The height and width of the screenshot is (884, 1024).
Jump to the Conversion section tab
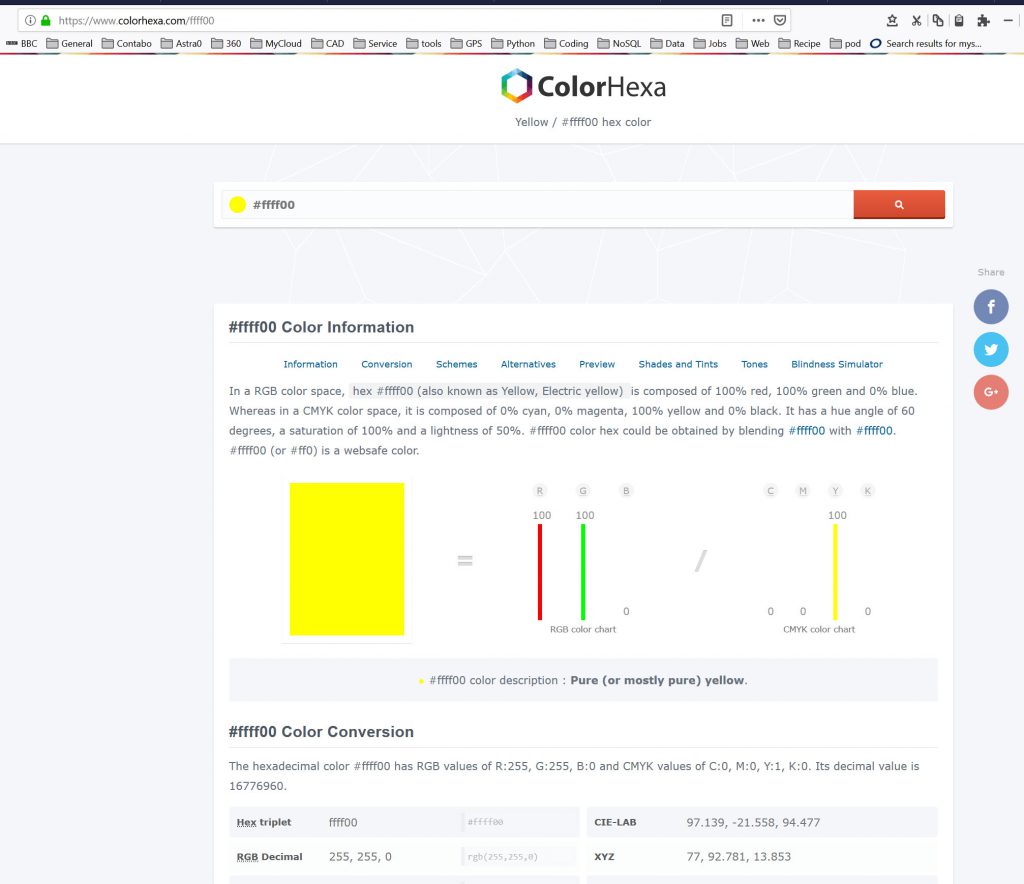(x=386, y=364)
